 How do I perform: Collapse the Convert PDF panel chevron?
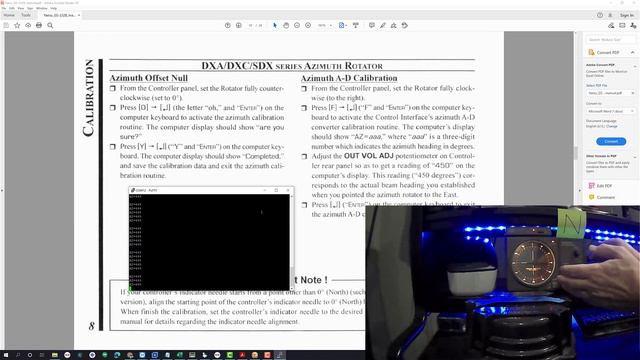(x=632, y=53)
